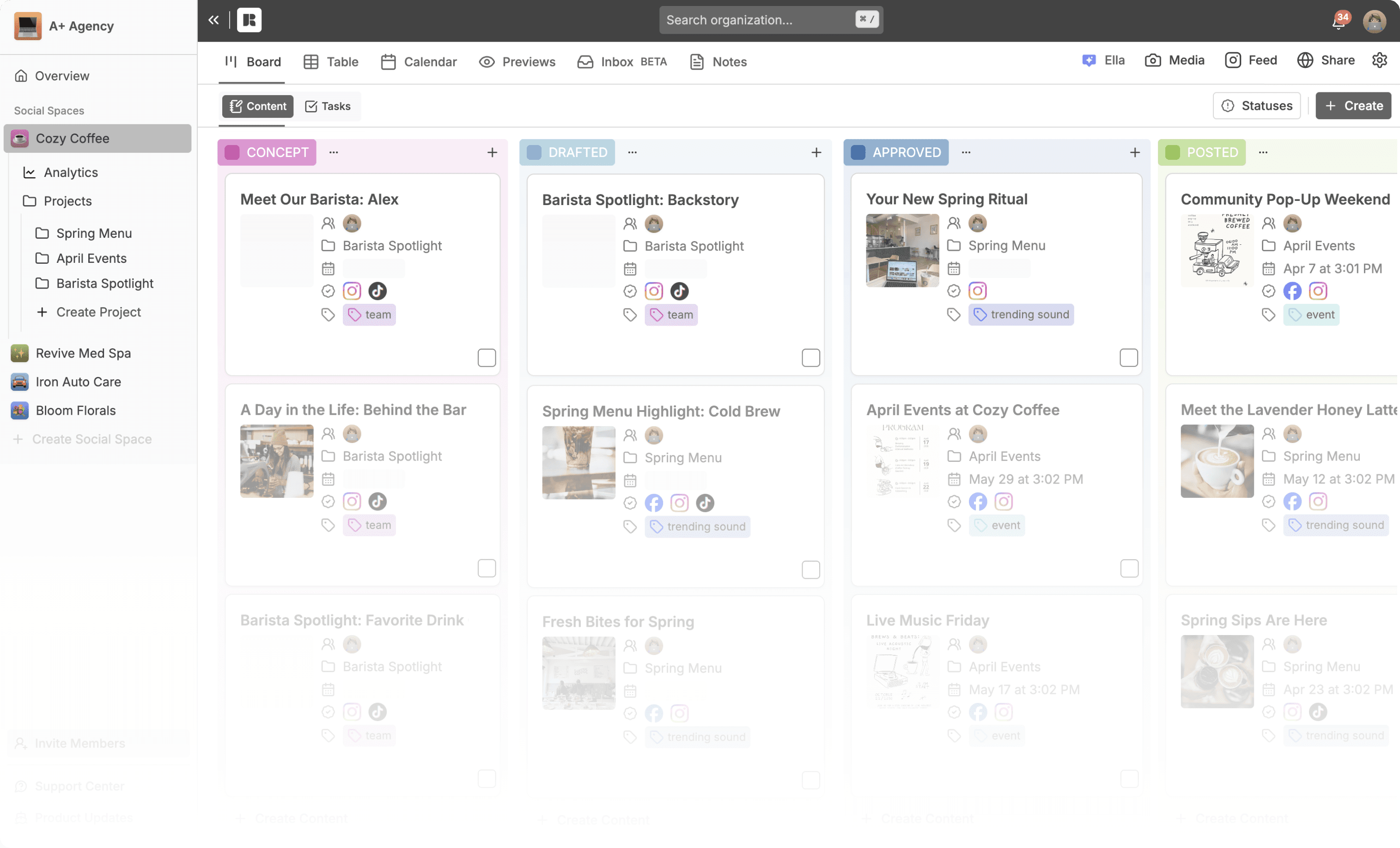Viewport: 1400px width, 848px height.
Task: Open user profile avatar in top bar
Action: point(1374,21)
